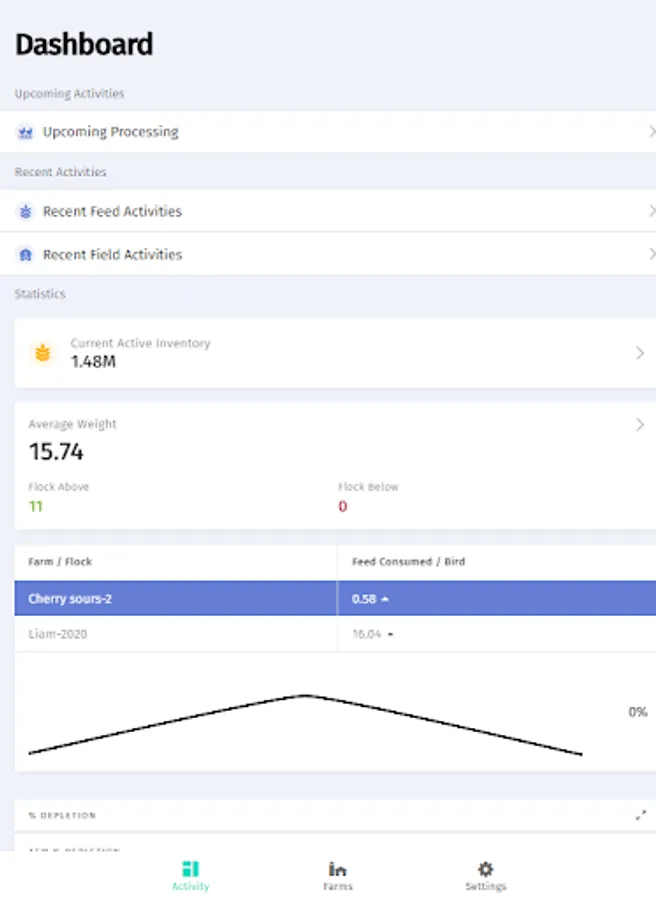Screen dimensions: 656x900
Task: Open Recent Field Activities chevron arrow
Action: 650,254
